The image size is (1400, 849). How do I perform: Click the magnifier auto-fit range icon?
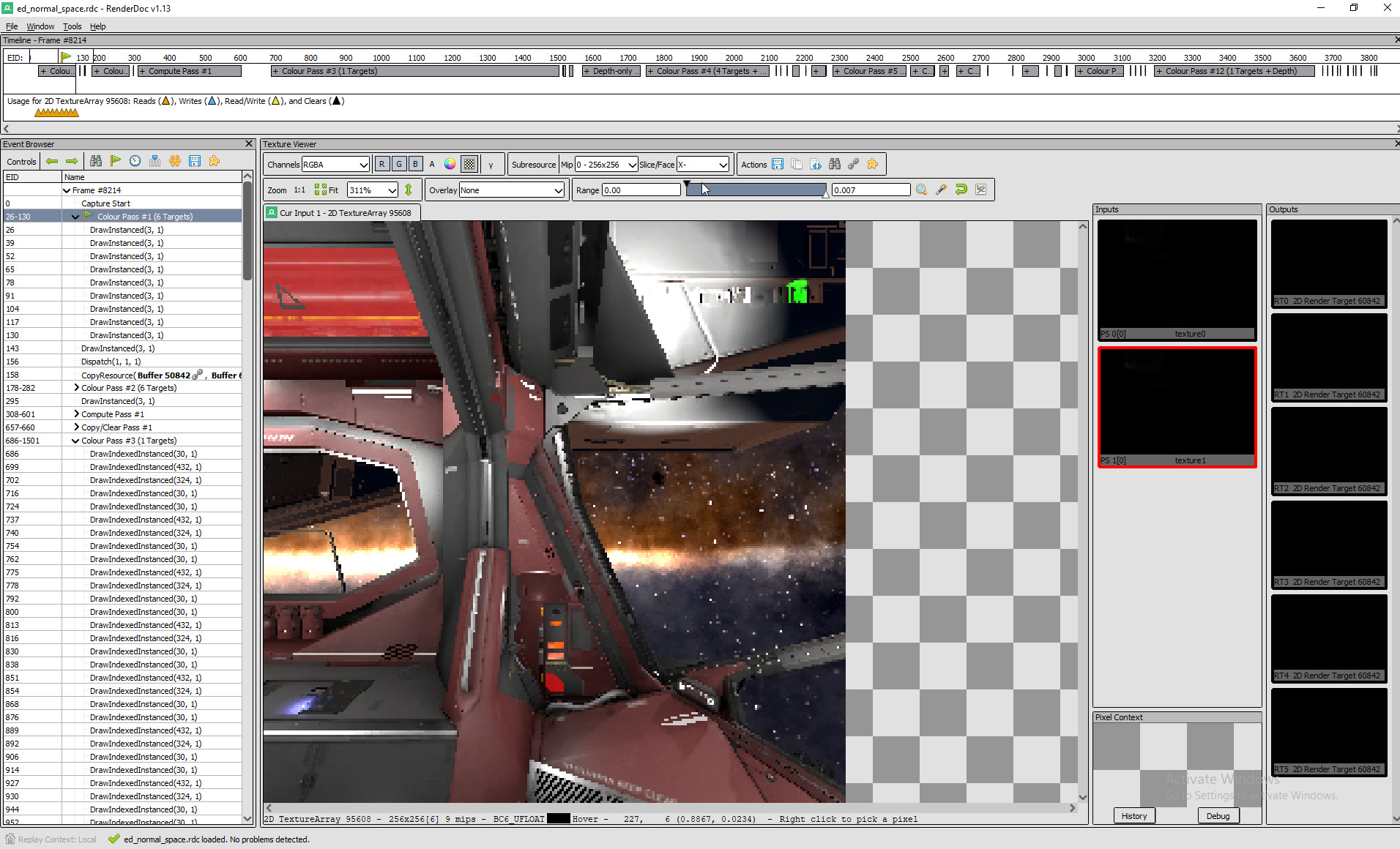(922, 190)
